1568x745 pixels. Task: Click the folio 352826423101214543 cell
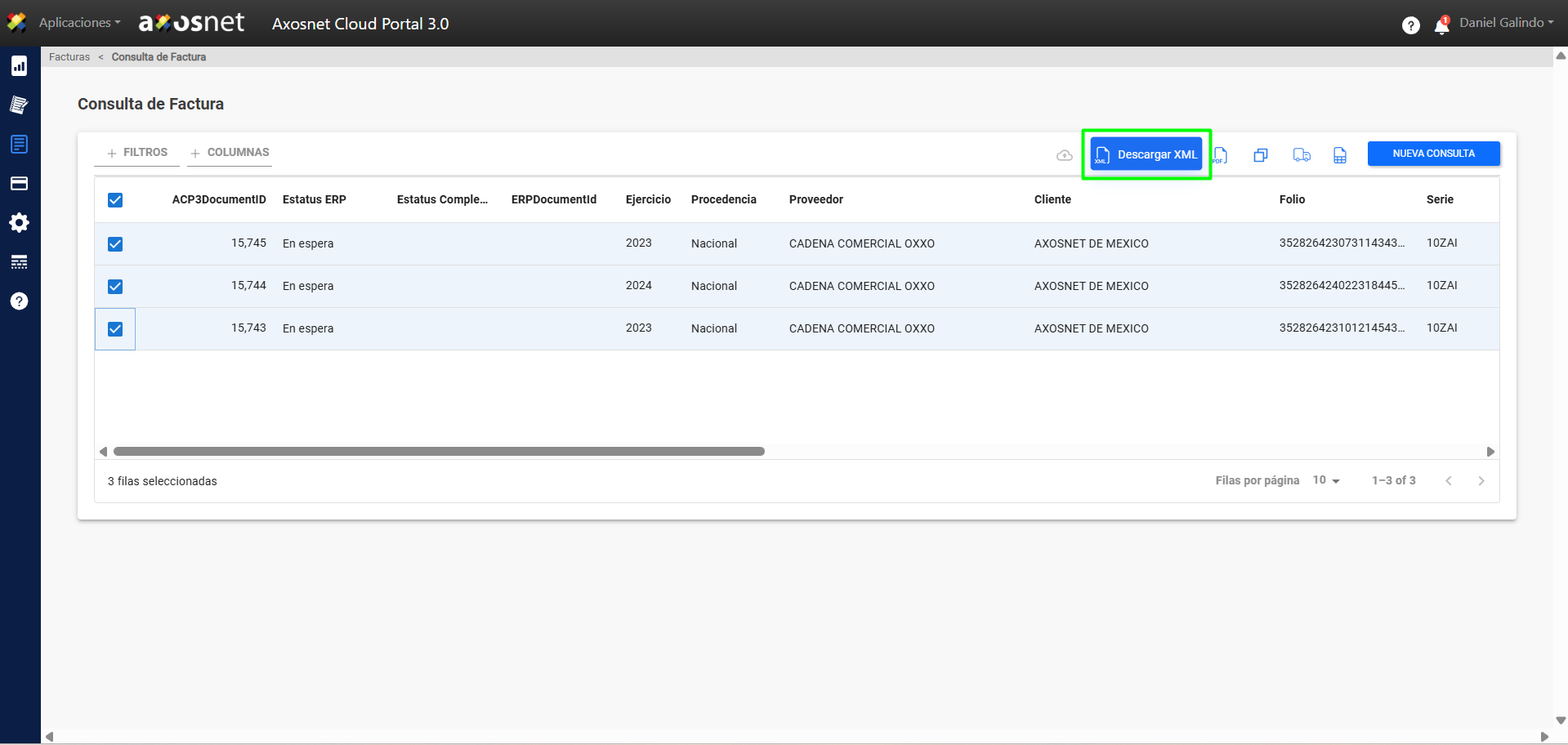point(1342,328)
